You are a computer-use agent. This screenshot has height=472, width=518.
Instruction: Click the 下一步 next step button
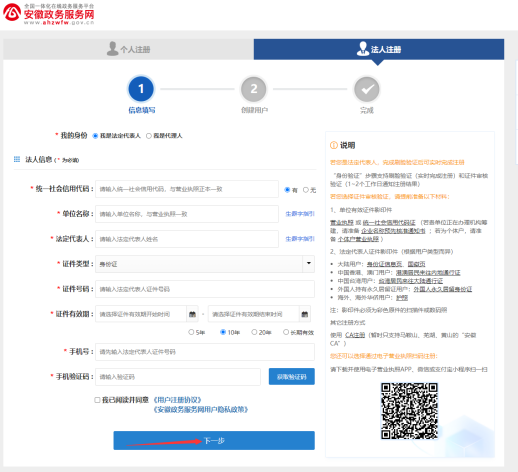pyautogui.click(x=214, y=440)
